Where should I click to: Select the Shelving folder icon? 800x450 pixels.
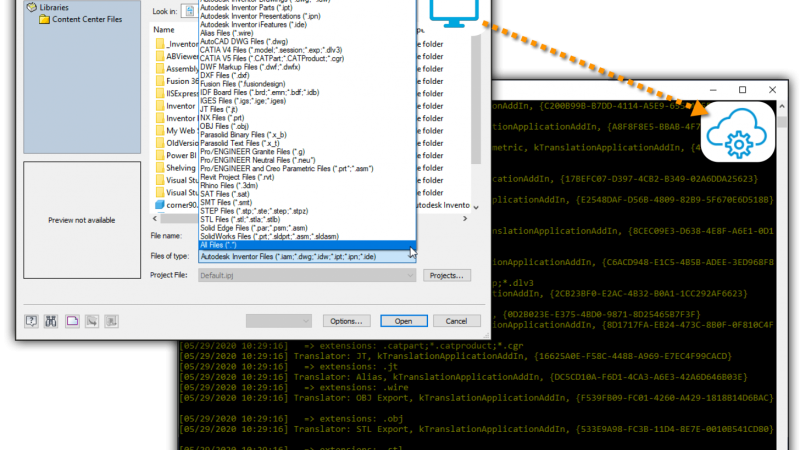[x=160, y=168]
